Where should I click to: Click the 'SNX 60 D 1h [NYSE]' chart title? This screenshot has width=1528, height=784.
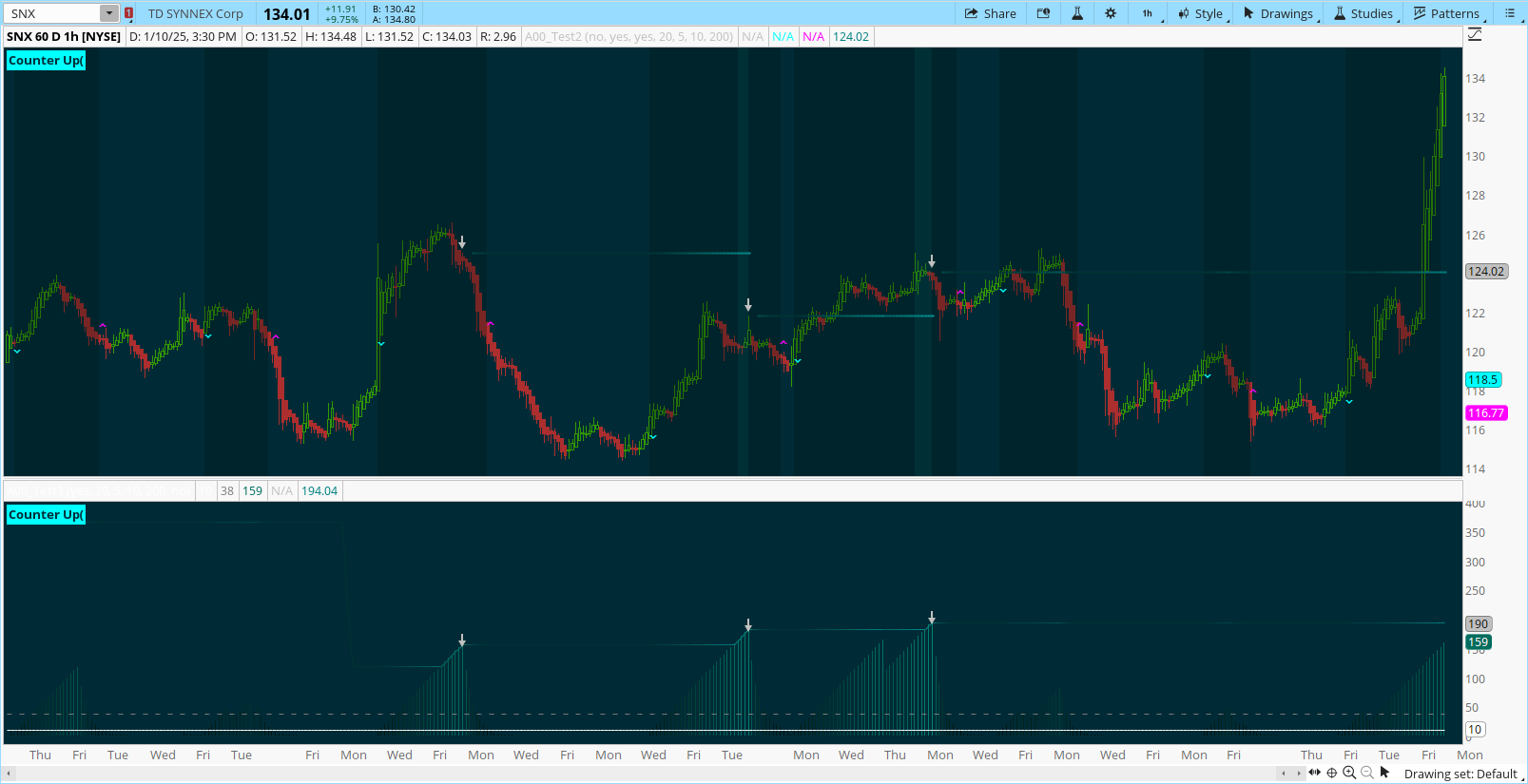(64, 36)
